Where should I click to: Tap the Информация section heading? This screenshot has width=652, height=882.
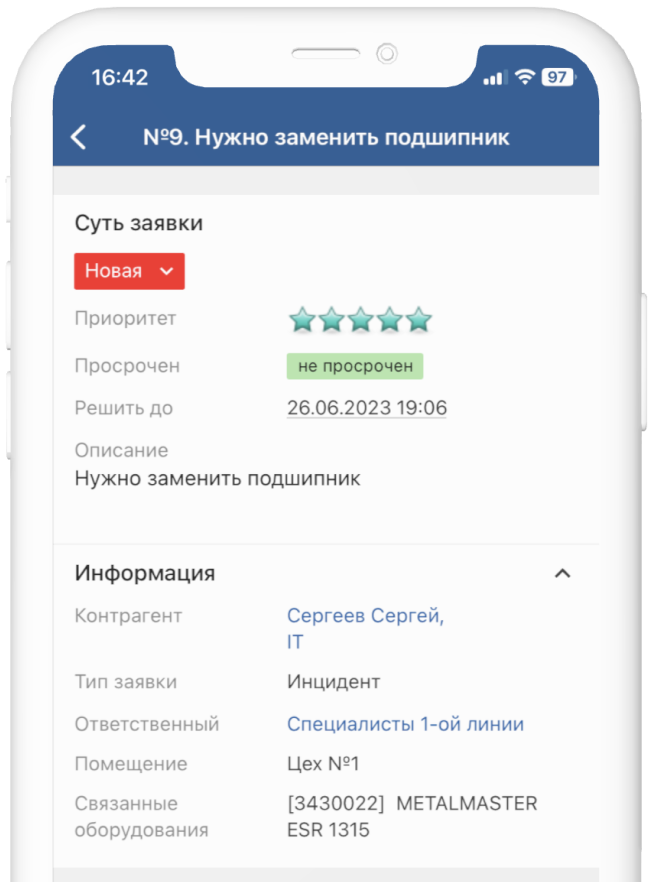pyautogui.click(x=145, y=573)
